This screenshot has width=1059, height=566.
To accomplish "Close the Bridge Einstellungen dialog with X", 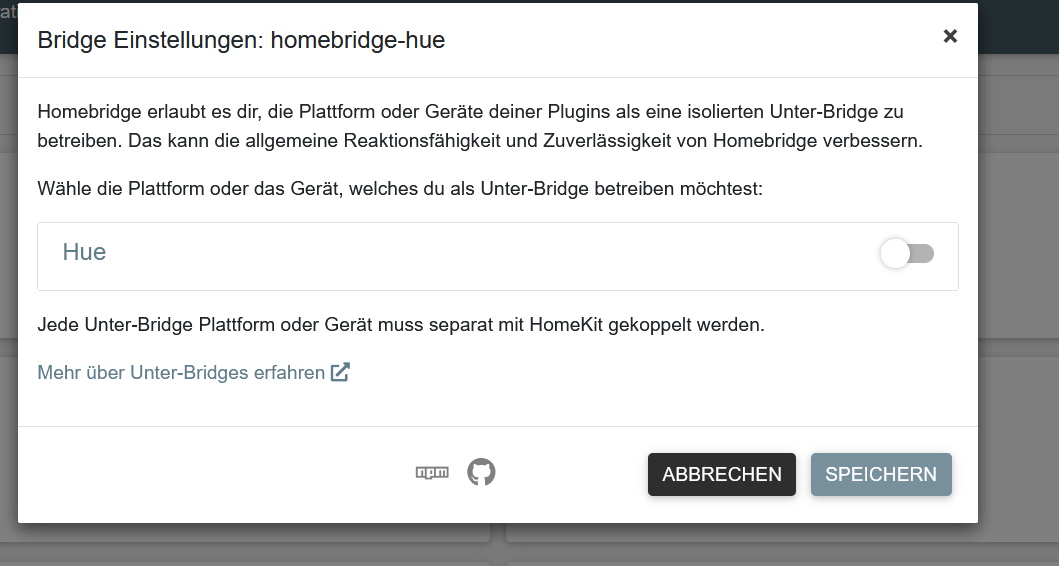I will 949,36.
